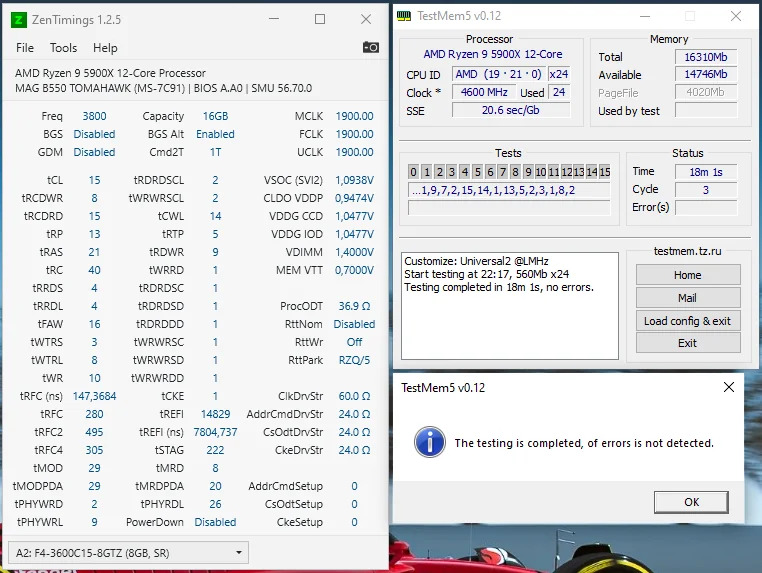762x573 pixels.
Task: Open the File menu in ZenTimings
Action: pos(25,47)
